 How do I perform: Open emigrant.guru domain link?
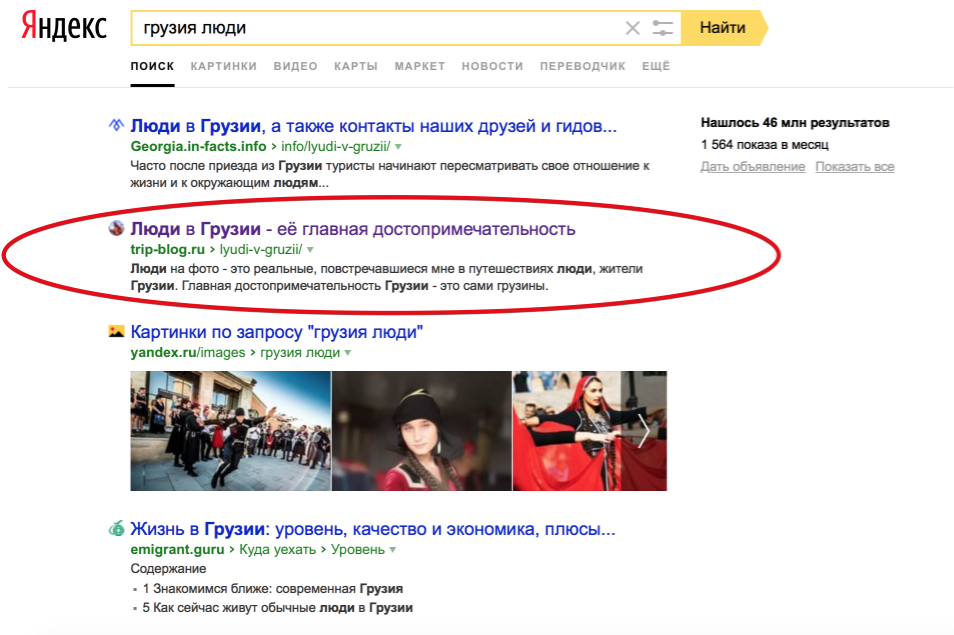point(177,550)
